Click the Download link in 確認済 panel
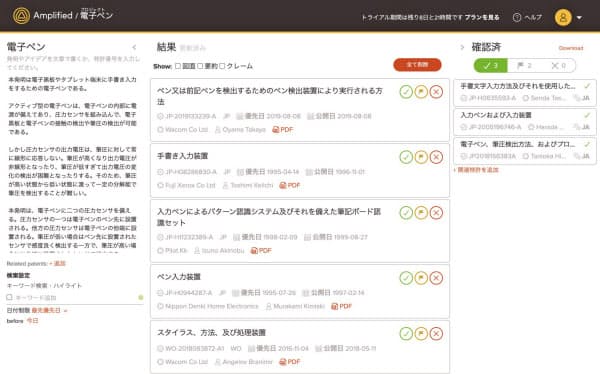The image size is (600, 374). 571,48
